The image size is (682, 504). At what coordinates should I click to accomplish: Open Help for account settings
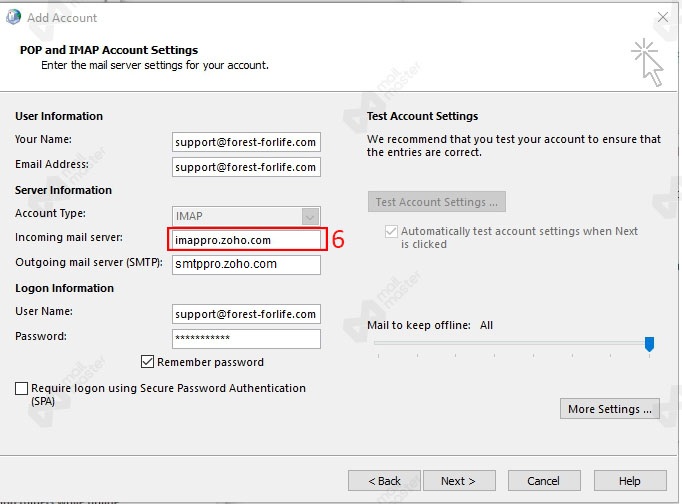(x=629, y=481)
